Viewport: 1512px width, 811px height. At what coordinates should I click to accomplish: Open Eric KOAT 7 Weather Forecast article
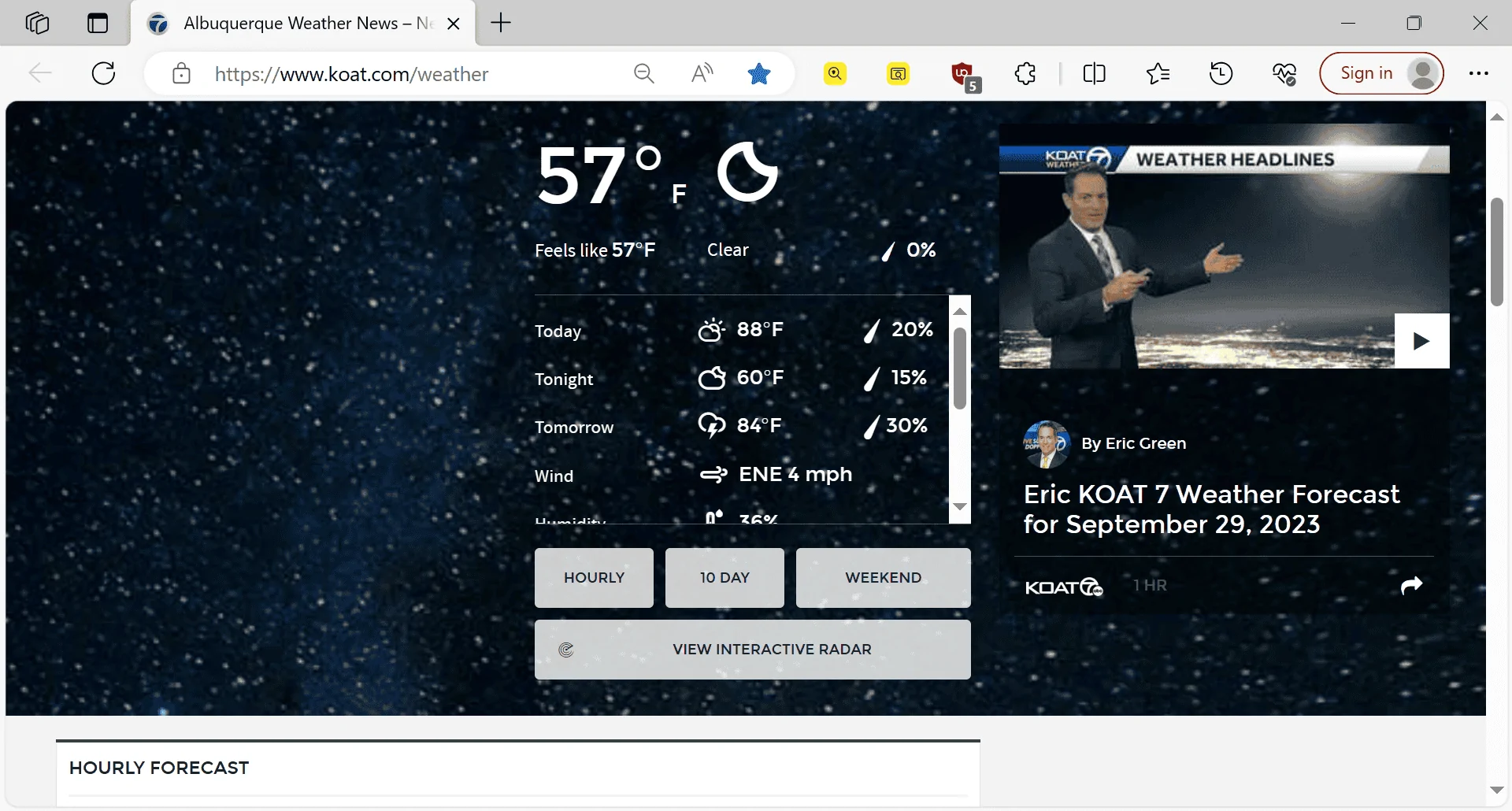(1211, 509)
